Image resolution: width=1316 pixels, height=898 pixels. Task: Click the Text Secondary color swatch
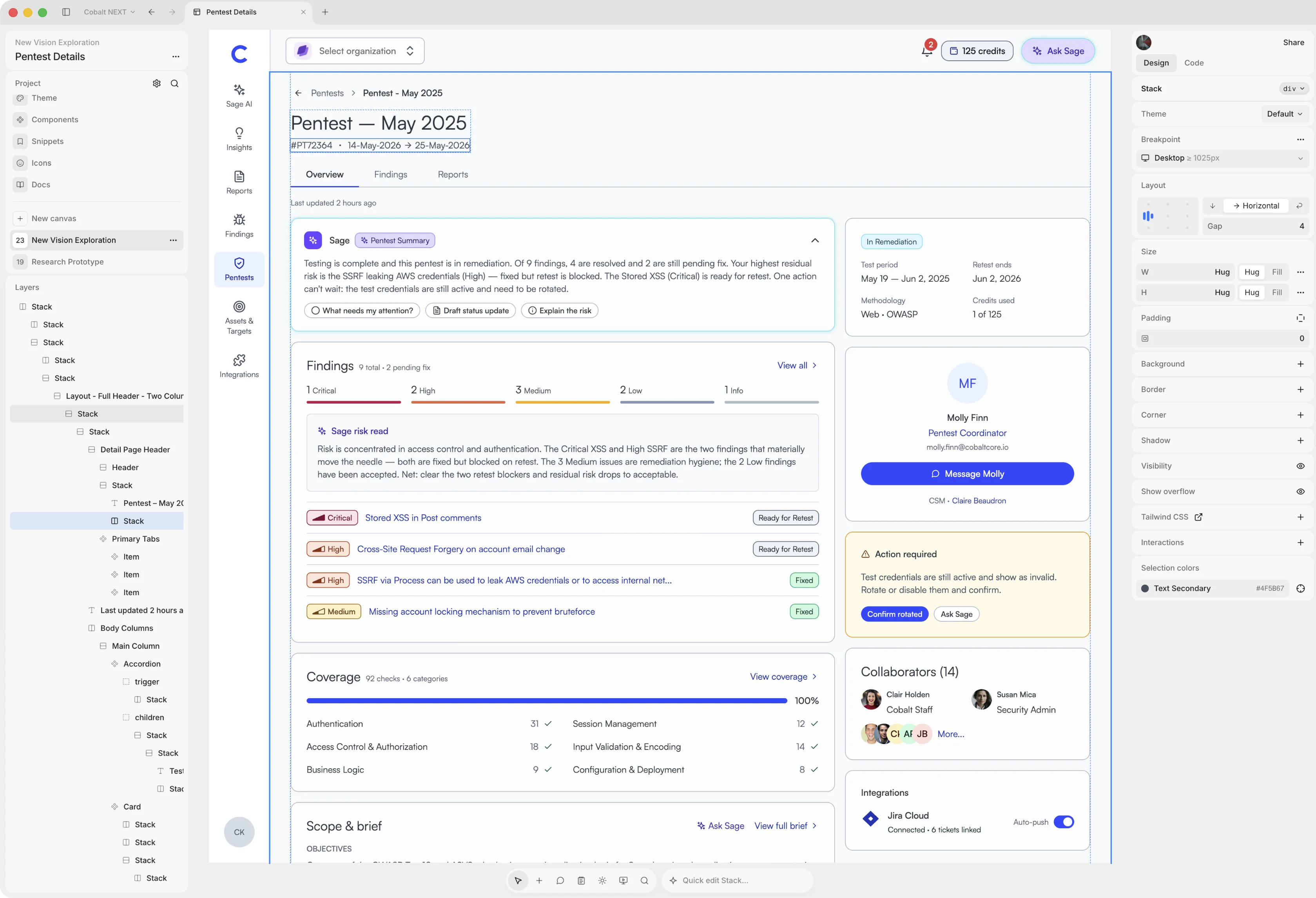pyautogui.click(x=1144, y=588)
